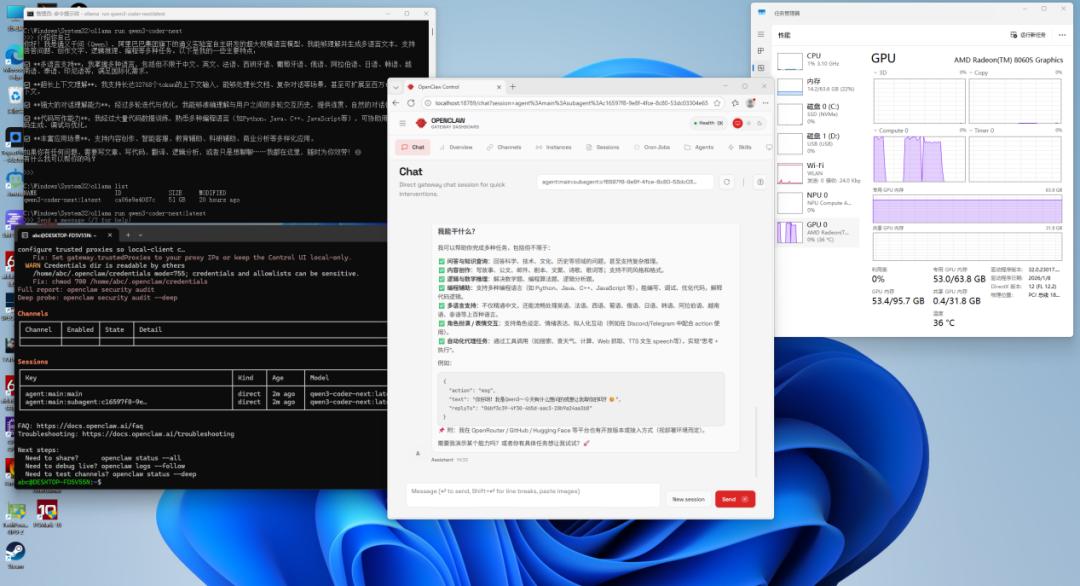Select Memory in Task Manager performance list
This screenshot has height=586, width=1080.
click(x=818, y=85)
